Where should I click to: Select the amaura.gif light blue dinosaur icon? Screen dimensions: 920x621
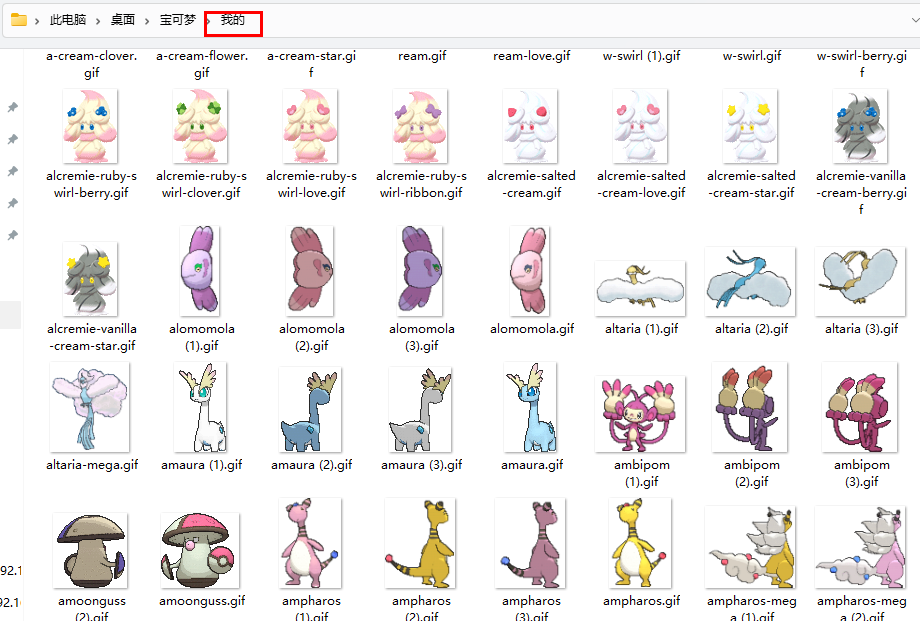pyautogui.click(x=530, y=409)
